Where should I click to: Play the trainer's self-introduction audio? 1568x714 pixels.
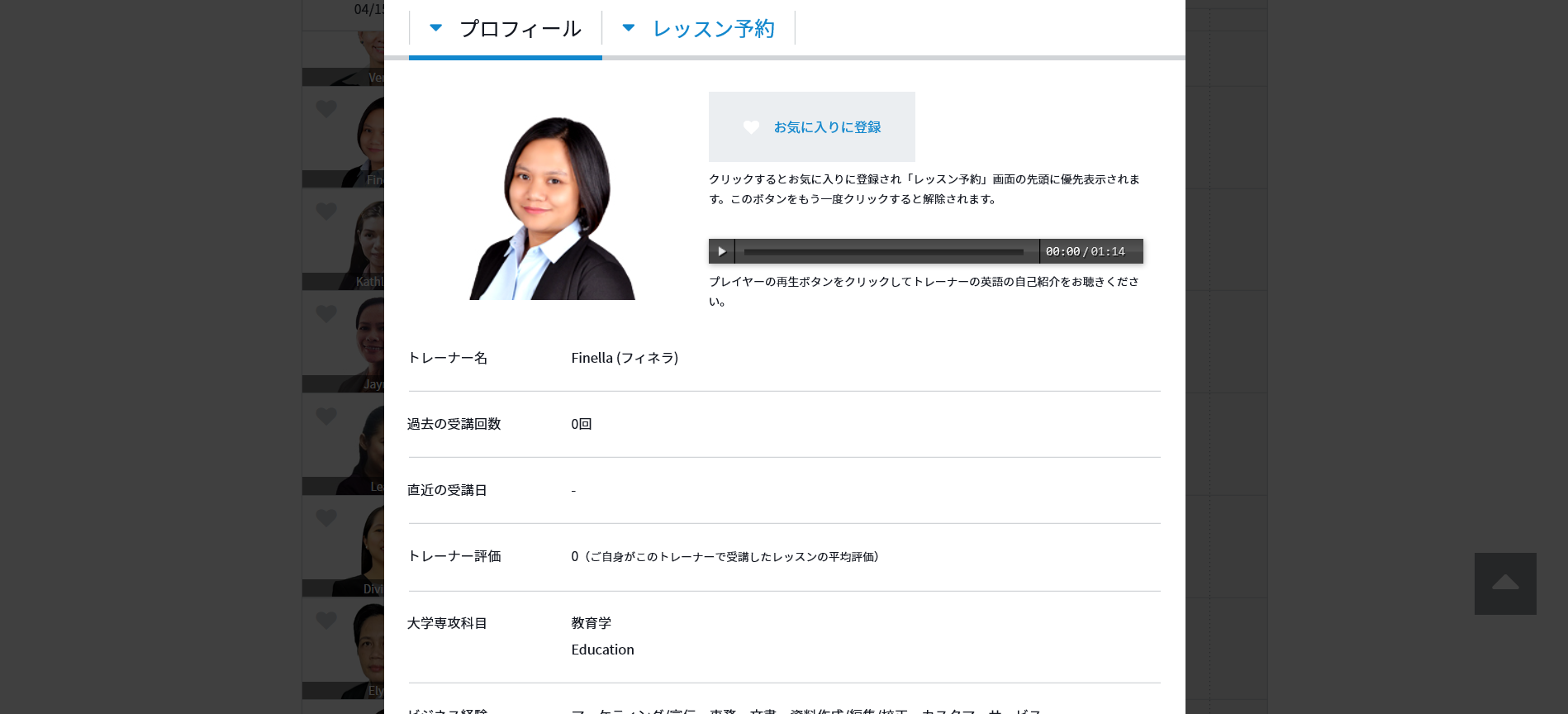coord(721,251)
